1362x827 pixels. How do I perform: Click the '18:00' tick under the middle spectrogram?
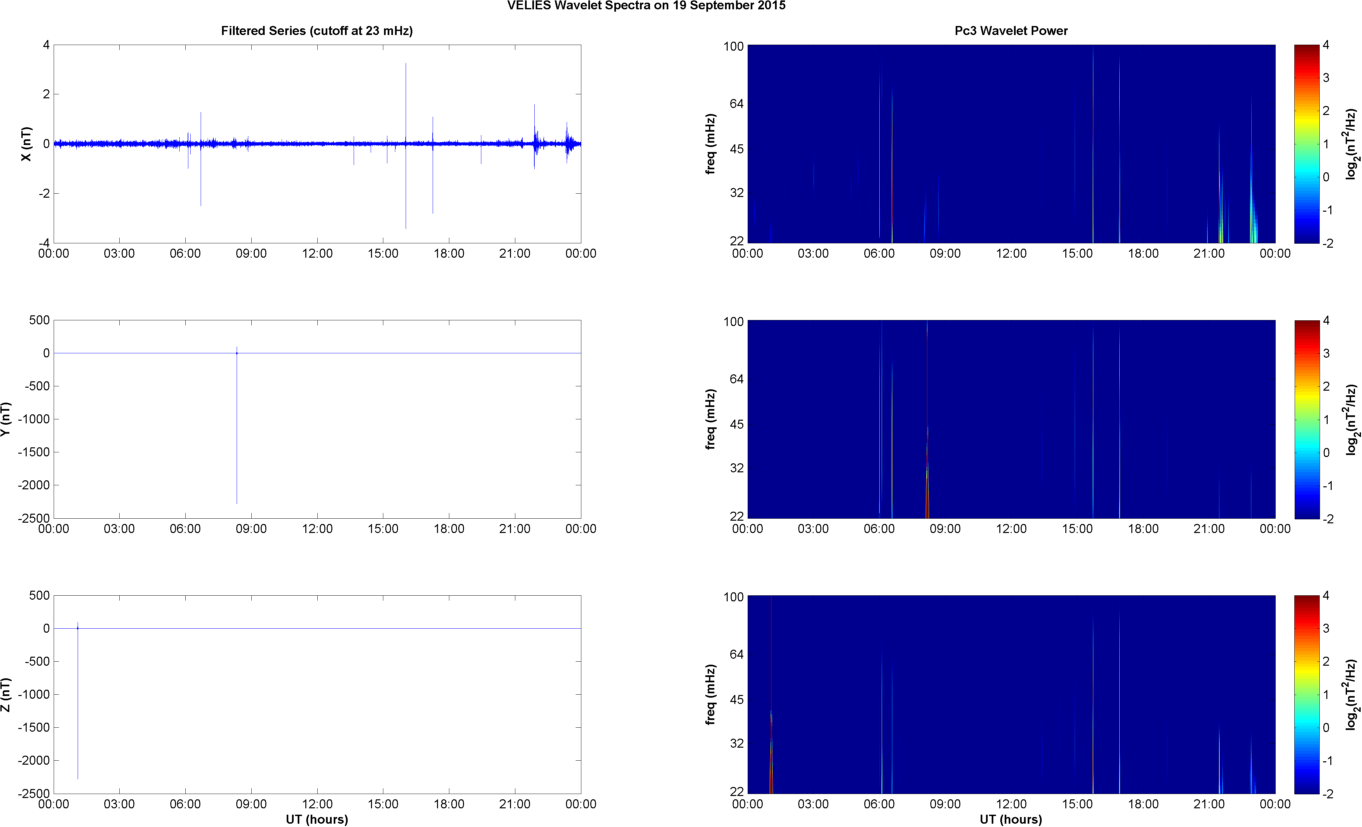pyautogui.click(x=1143, y=529)
